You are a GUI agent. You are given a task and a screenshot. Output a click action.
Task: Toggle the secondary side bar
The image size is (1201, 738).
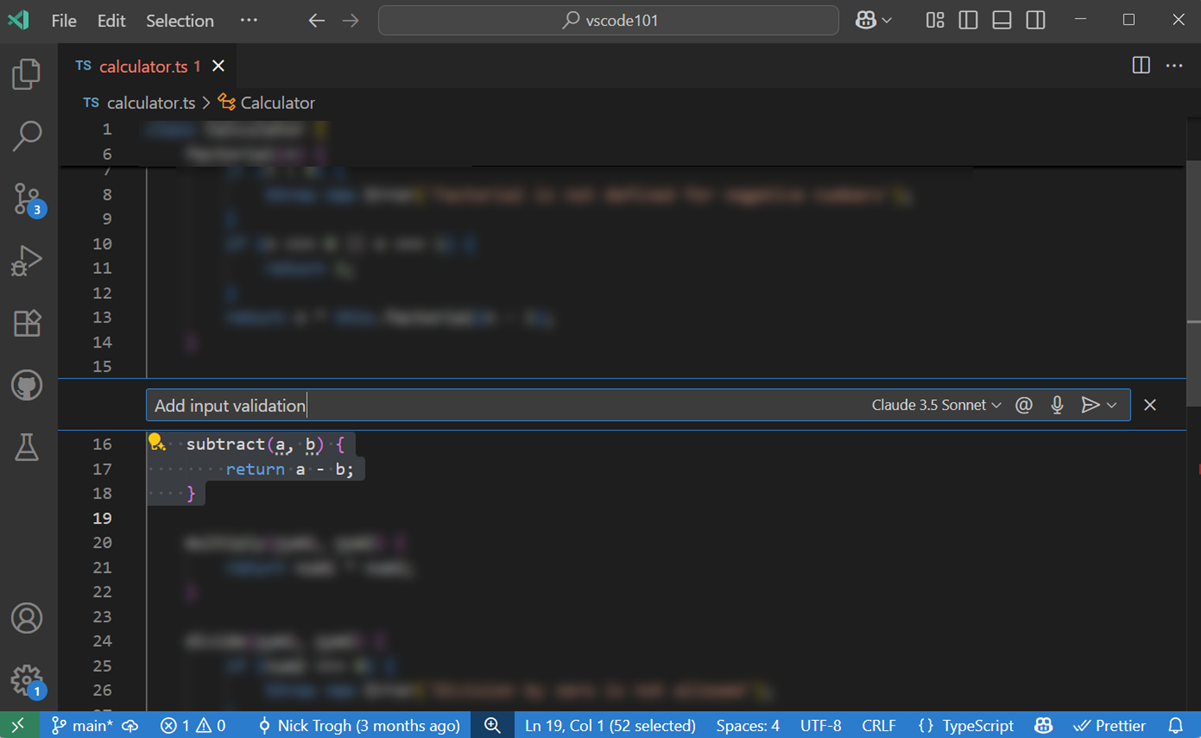pyautogui.click(x=1035, y=19)
